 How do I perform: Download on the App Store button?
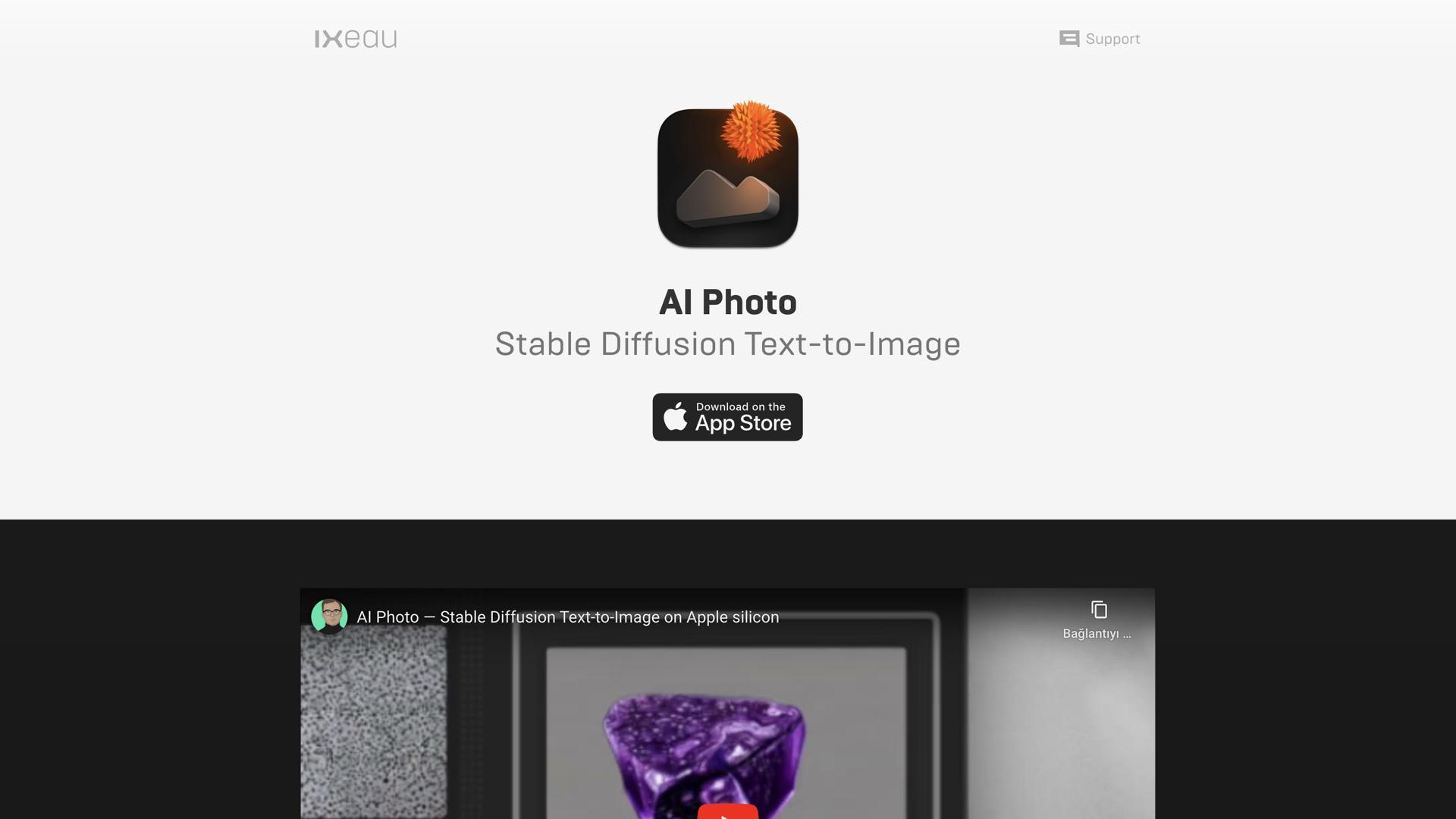click(727, 417)
